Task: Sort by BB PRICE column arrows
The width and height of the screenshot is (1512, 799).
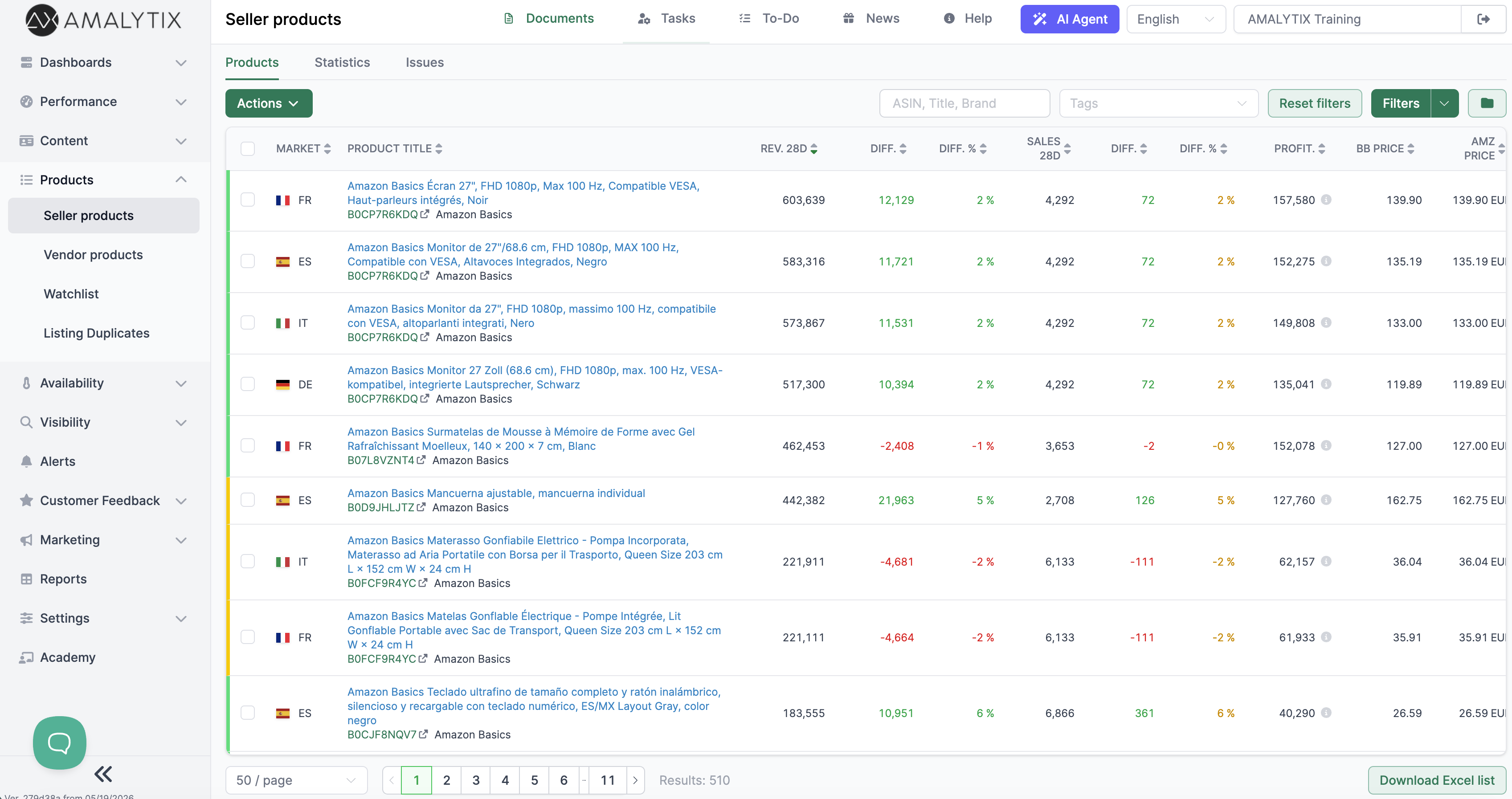Action: tap(1411, 149)
